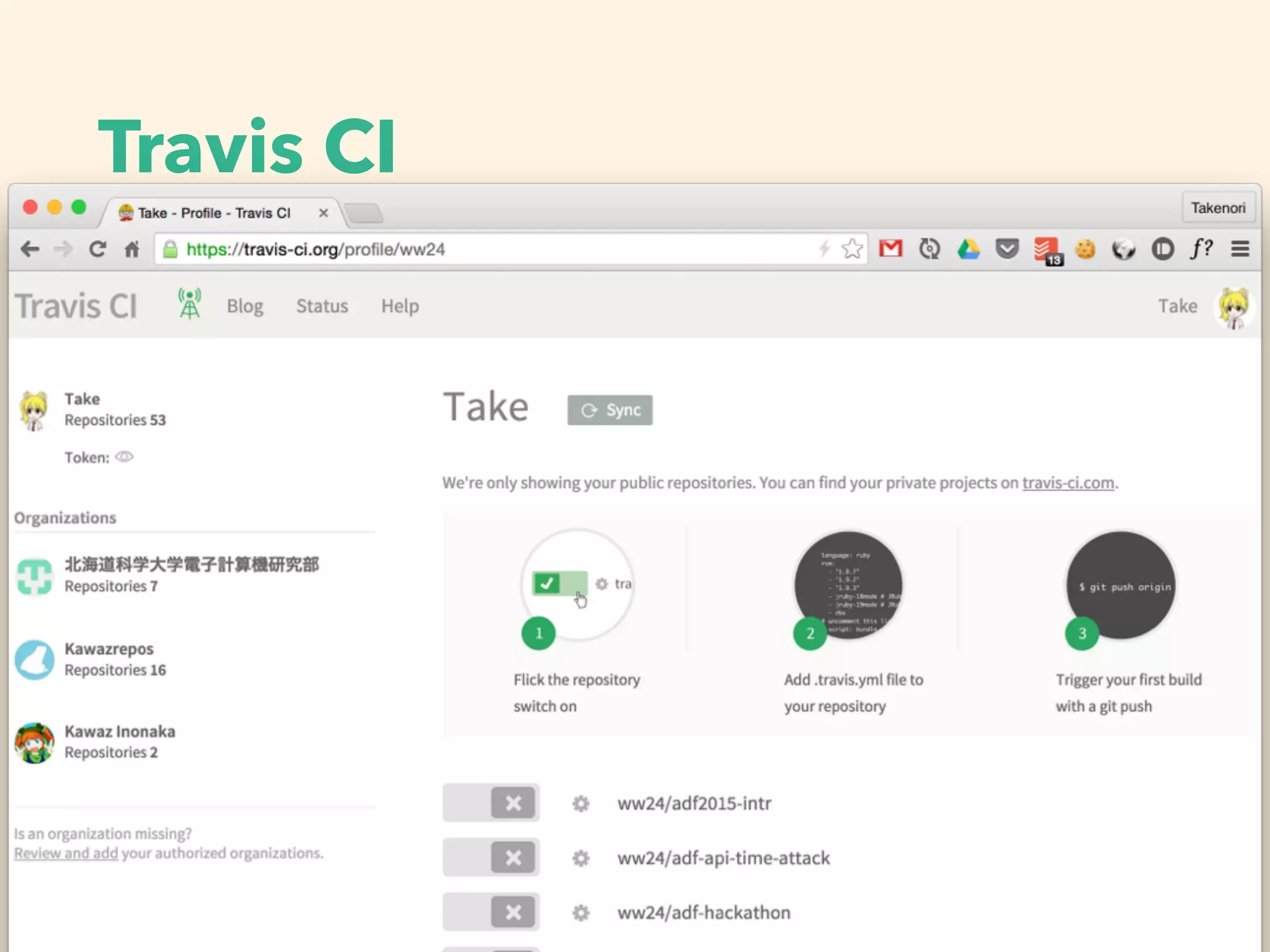Click the step 3 git push illustration
The width and height of the screenshot is (1270, 952).
(x=1121, y=584)
